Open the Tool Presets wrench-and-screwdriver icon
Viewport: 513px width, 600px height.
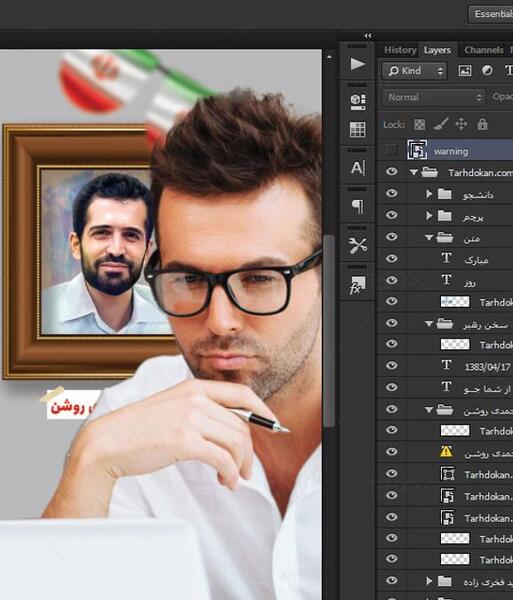tap(358, 245)
